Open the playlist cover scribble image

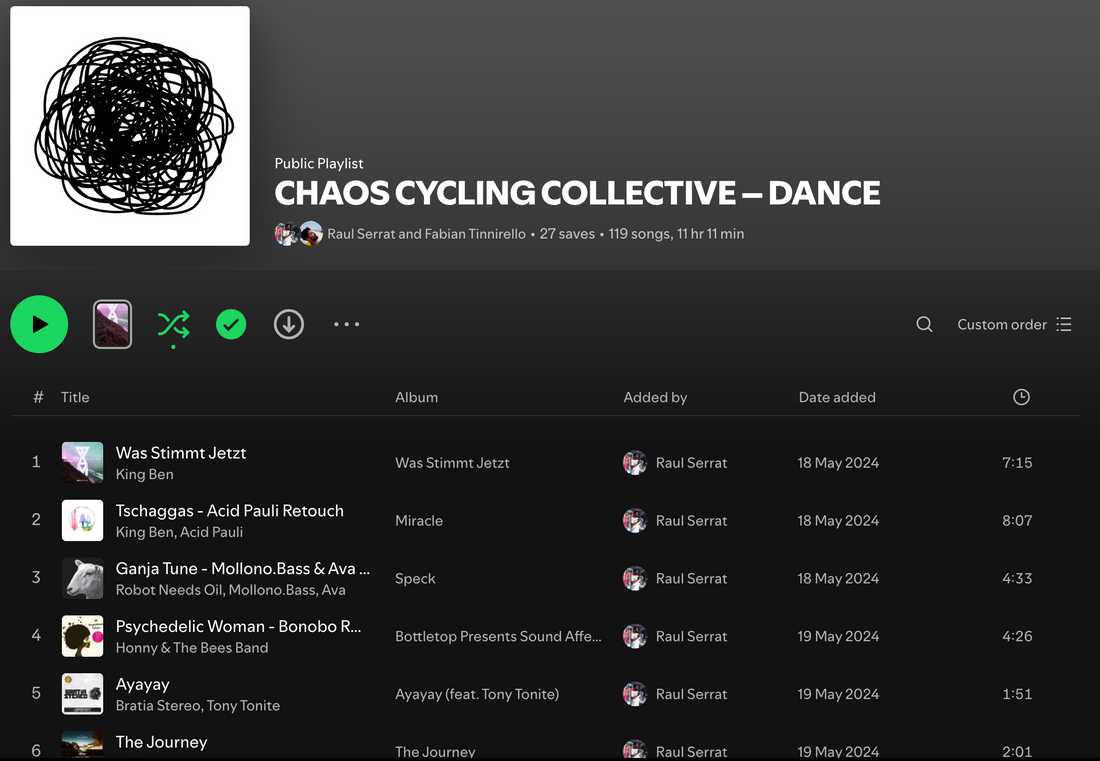130,126
